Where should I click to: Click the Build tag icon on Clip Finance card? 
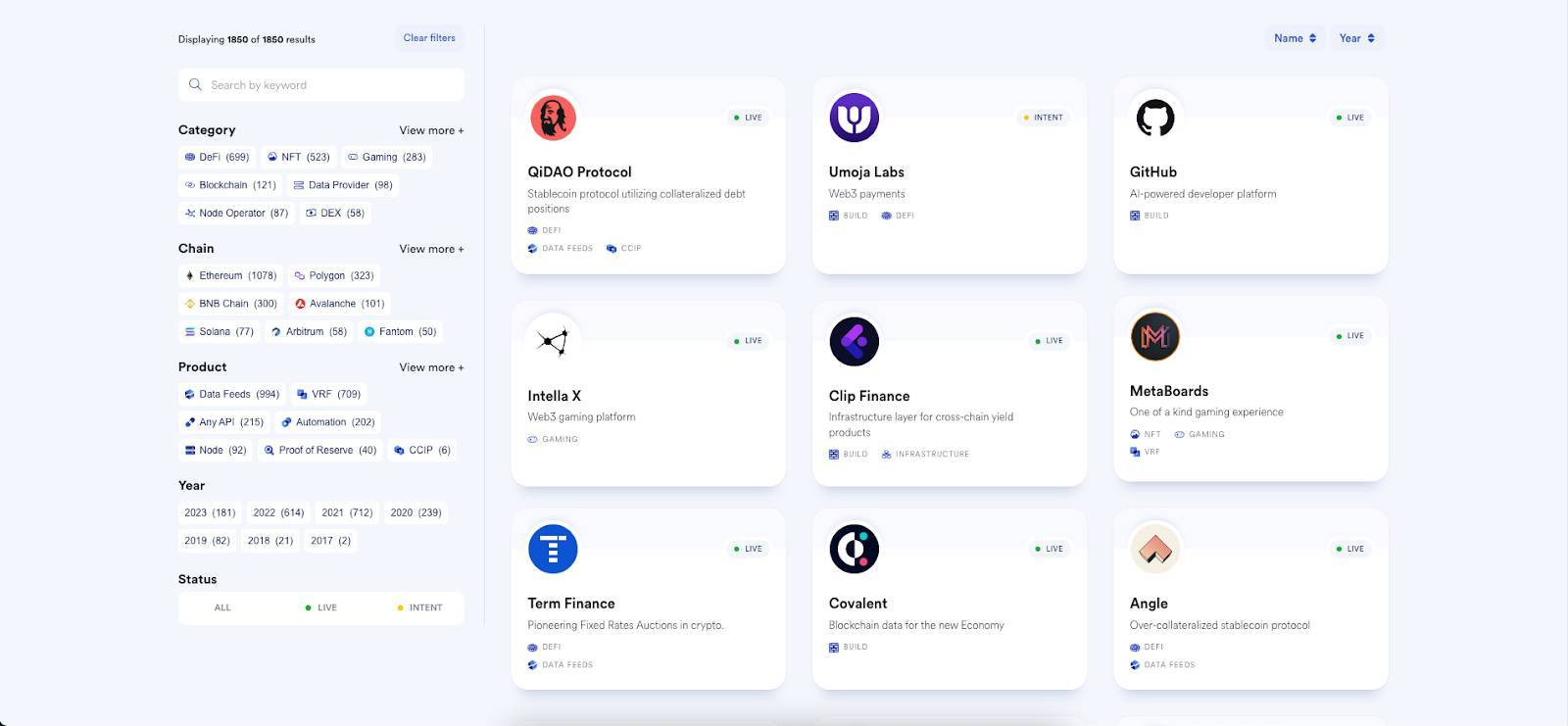point(834,454)
